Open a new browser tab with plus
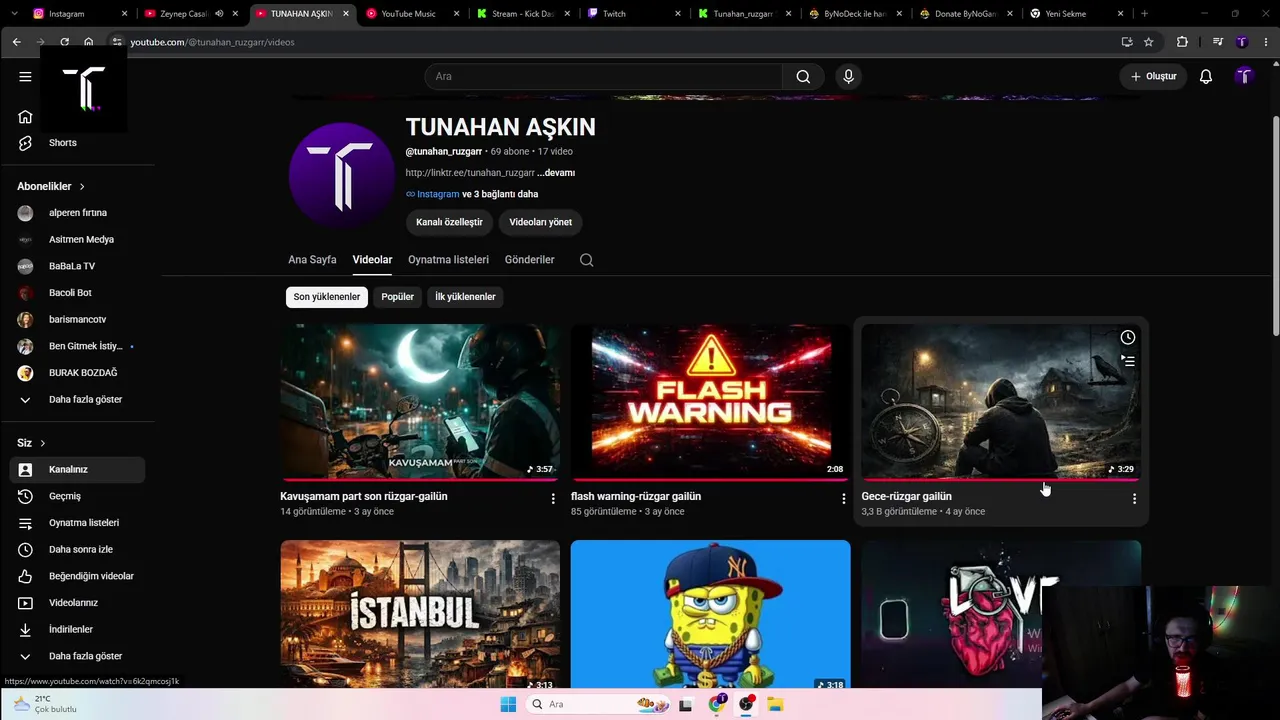This screenshot has width=1280, height=720. (1144, 14)
